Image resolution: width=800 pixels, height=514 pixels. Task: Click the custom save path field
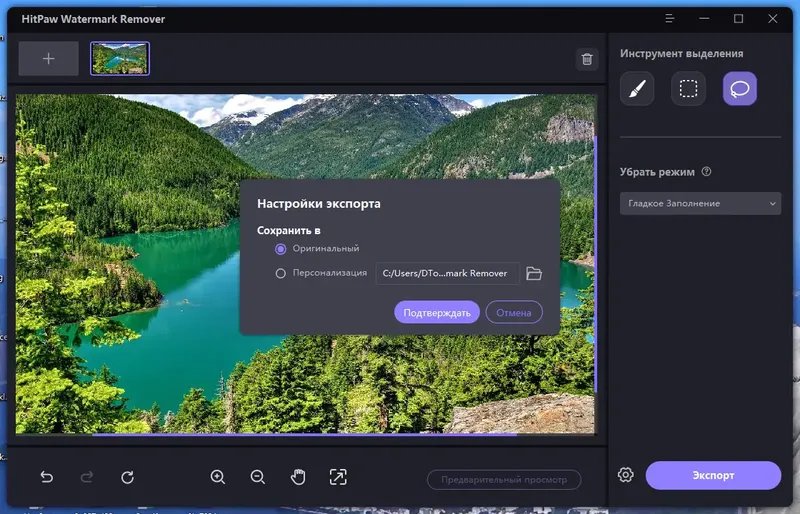tap(447, 274)
